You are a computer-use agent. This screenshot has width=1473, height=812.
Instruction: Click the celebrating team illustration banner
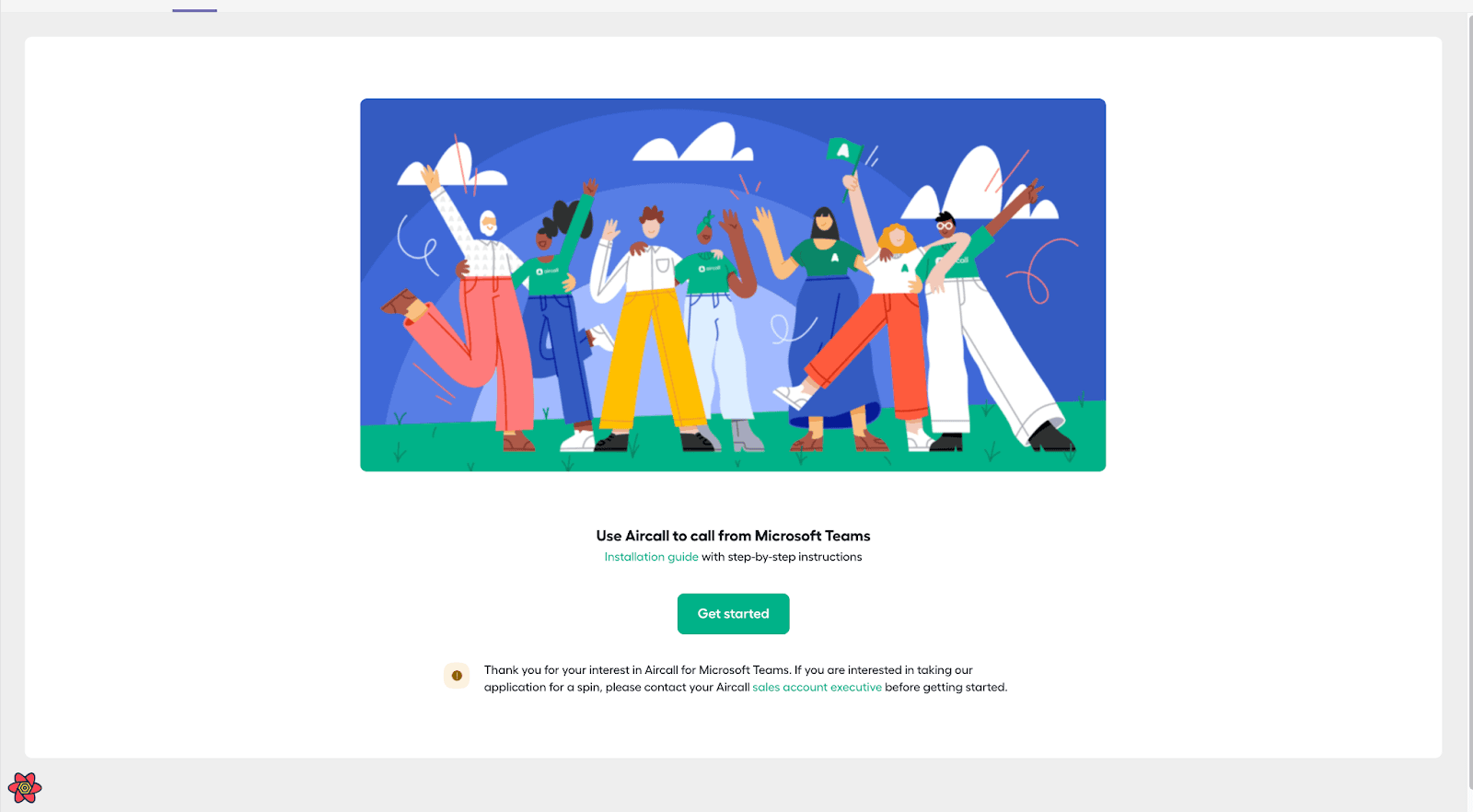[x=733, y=285]
